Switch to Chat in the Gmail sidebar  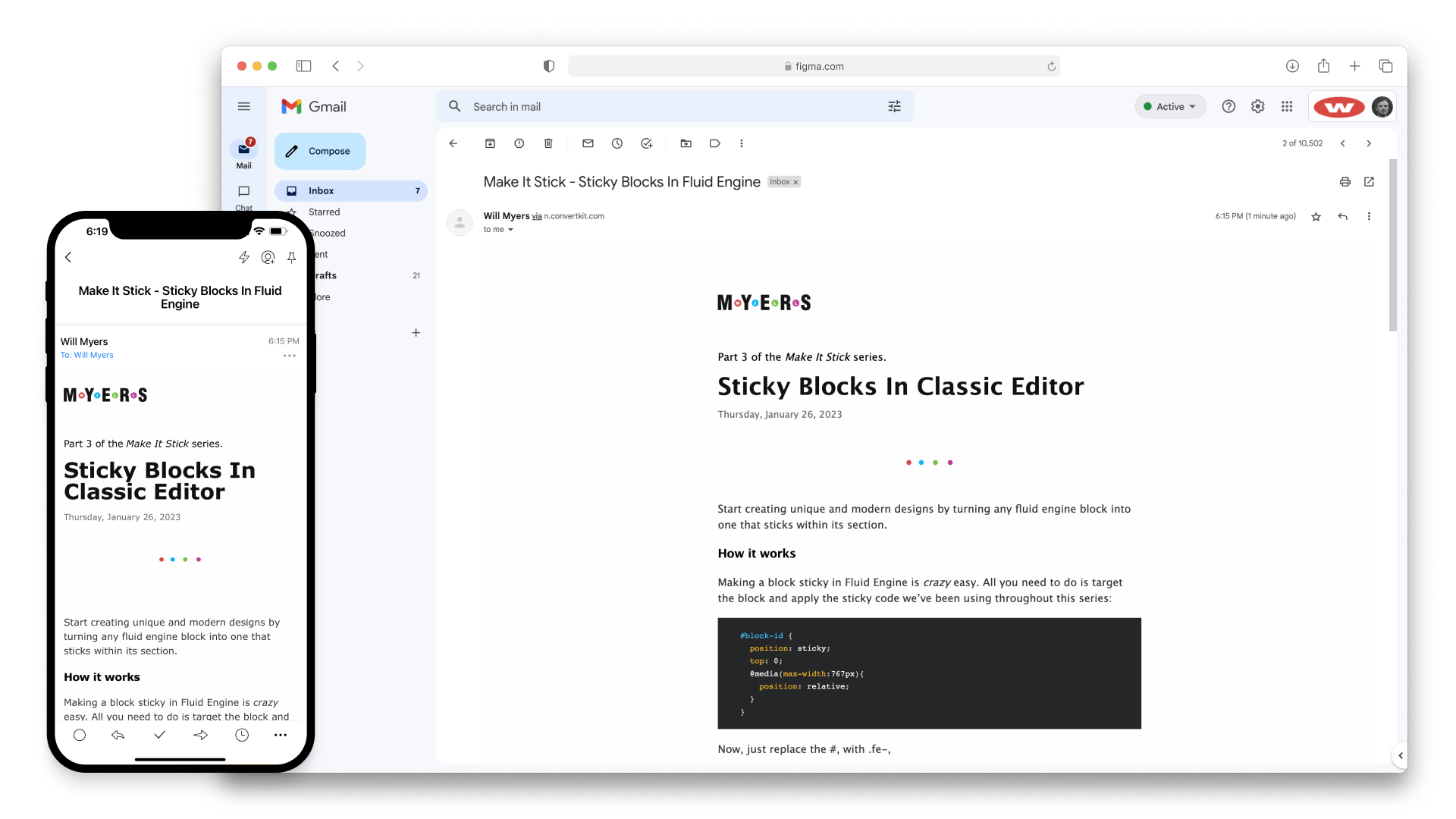243,197
